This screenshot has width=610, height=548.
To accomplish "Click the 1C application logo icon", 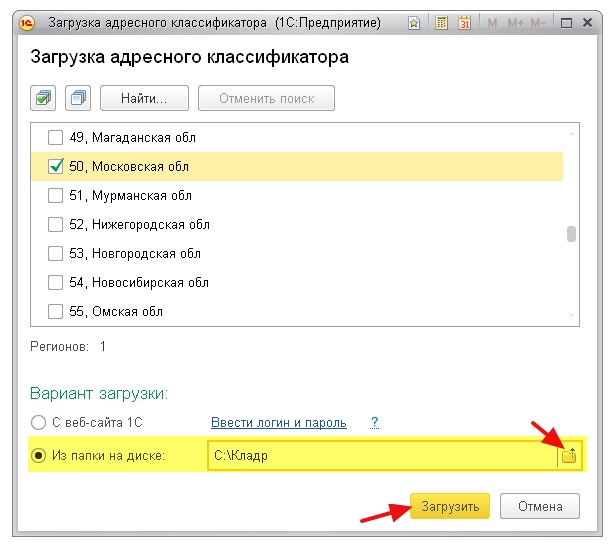I will click(x=27, y=23).
